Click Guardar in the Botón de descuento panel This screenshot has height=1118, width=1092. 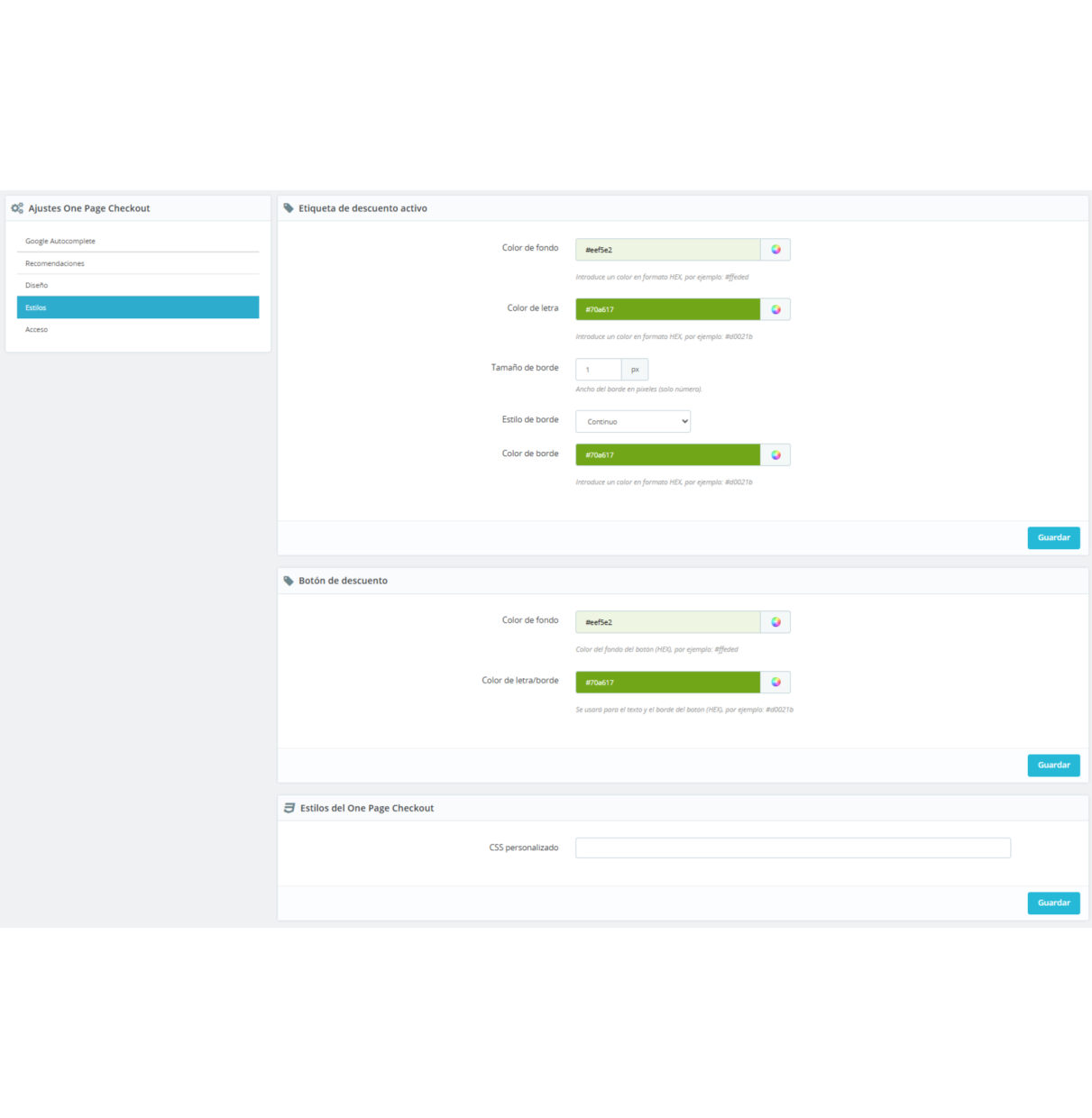1053,765
